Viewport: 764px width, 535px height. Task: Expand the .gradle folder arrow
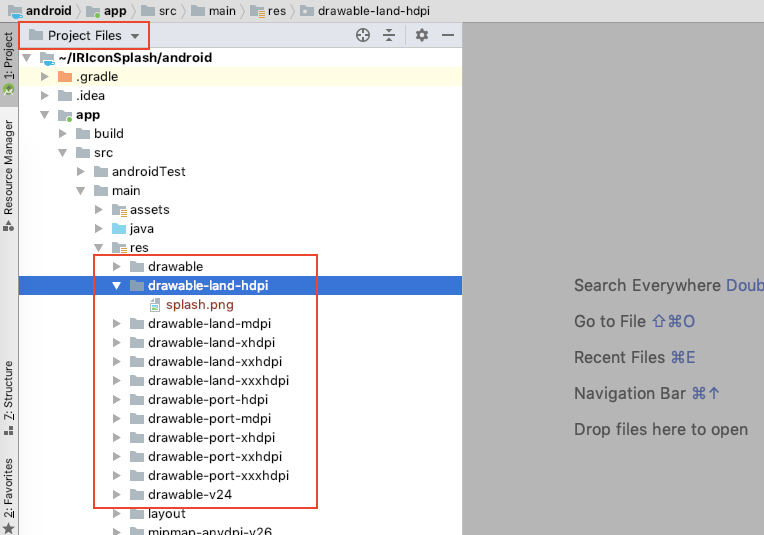(x=45, y=76)
